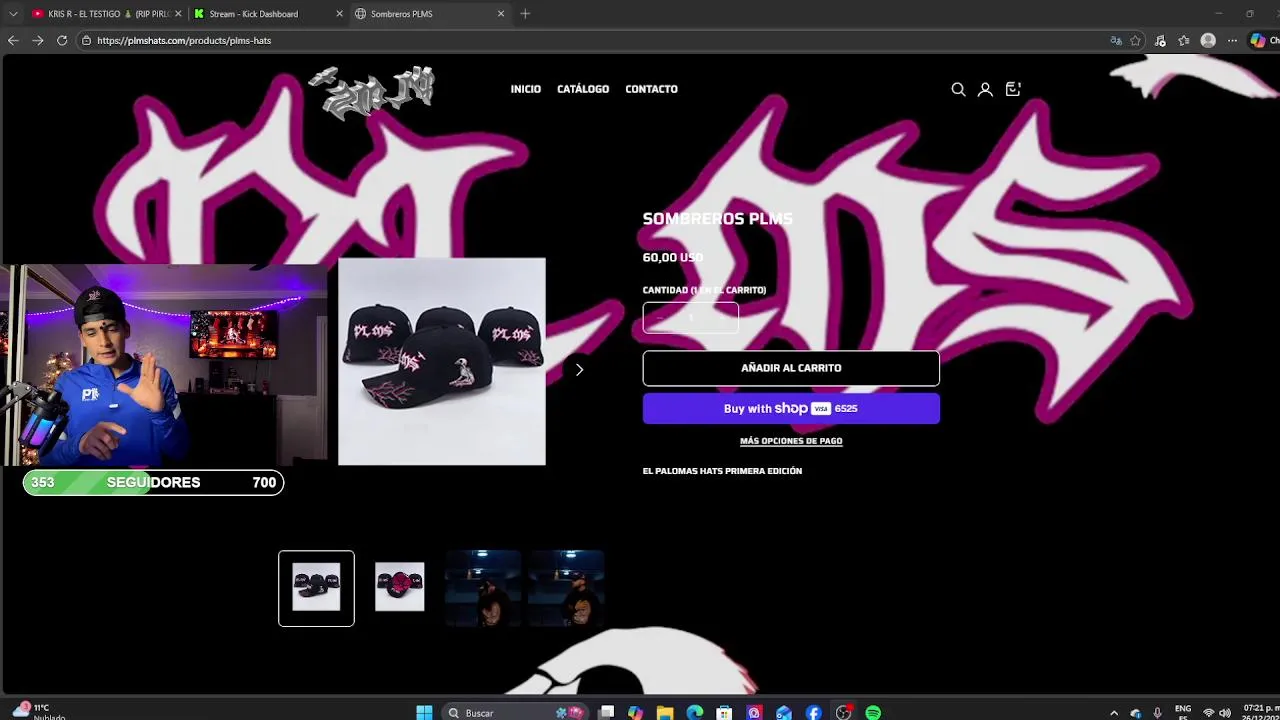
Task: Click Buy with Shop pay button
Action: pyautogui.click(x=791, y=408)
